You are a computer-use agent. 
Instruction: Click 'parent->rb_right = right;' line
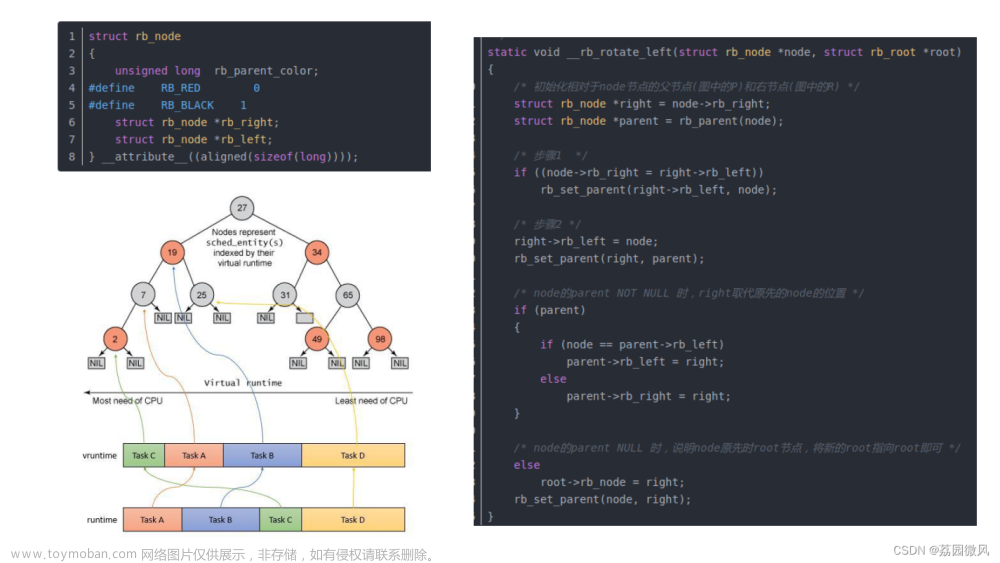click(x=649, y=397)
